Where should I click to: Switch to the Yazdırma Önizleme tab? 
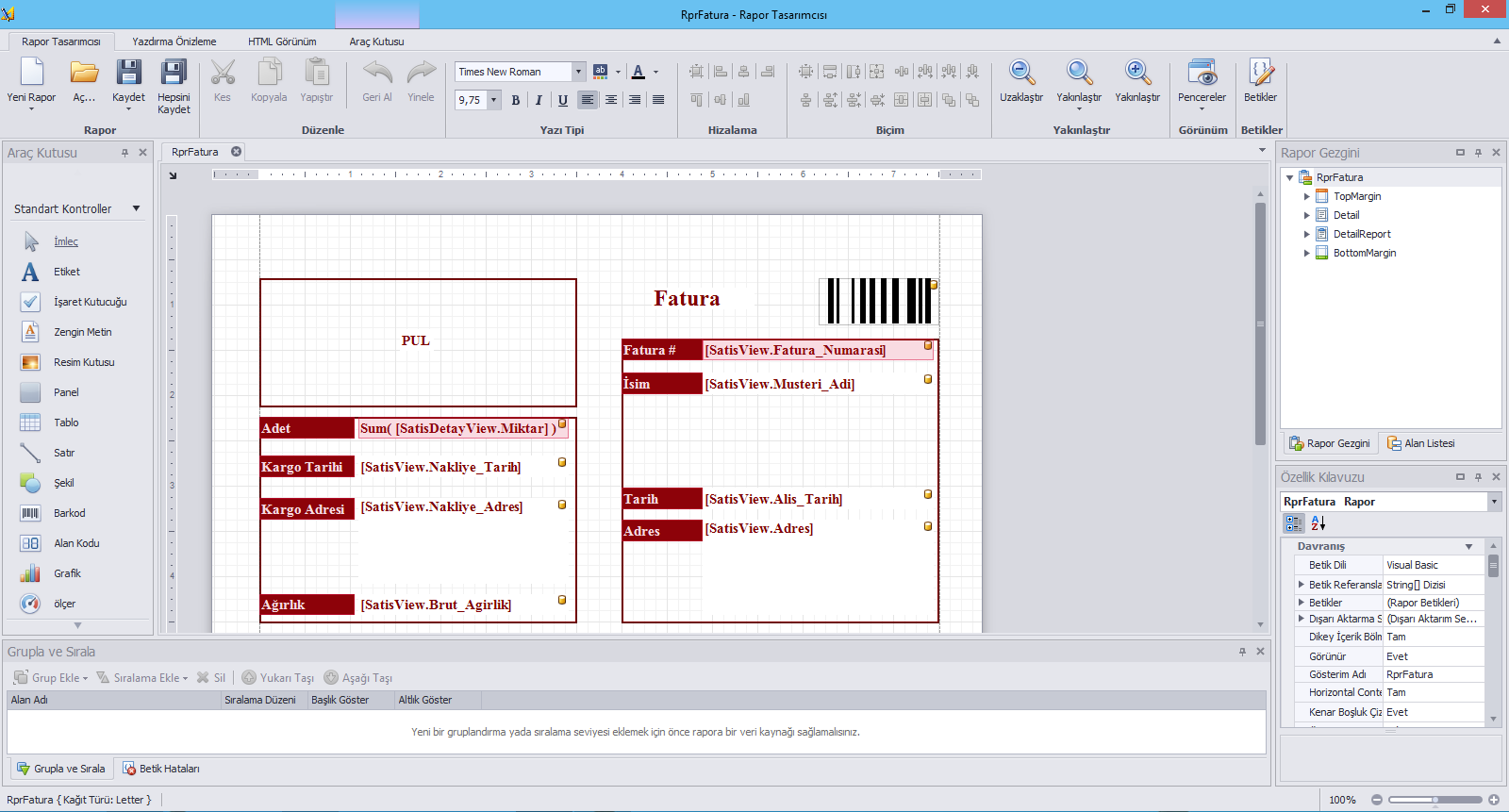click(174, 41)
